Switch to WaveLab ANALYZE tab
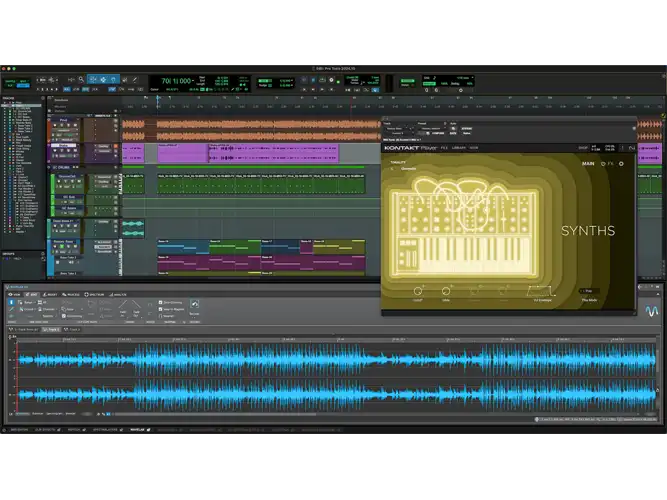Image resolution: width=667 pixels, height=500 pixels. 118,294
